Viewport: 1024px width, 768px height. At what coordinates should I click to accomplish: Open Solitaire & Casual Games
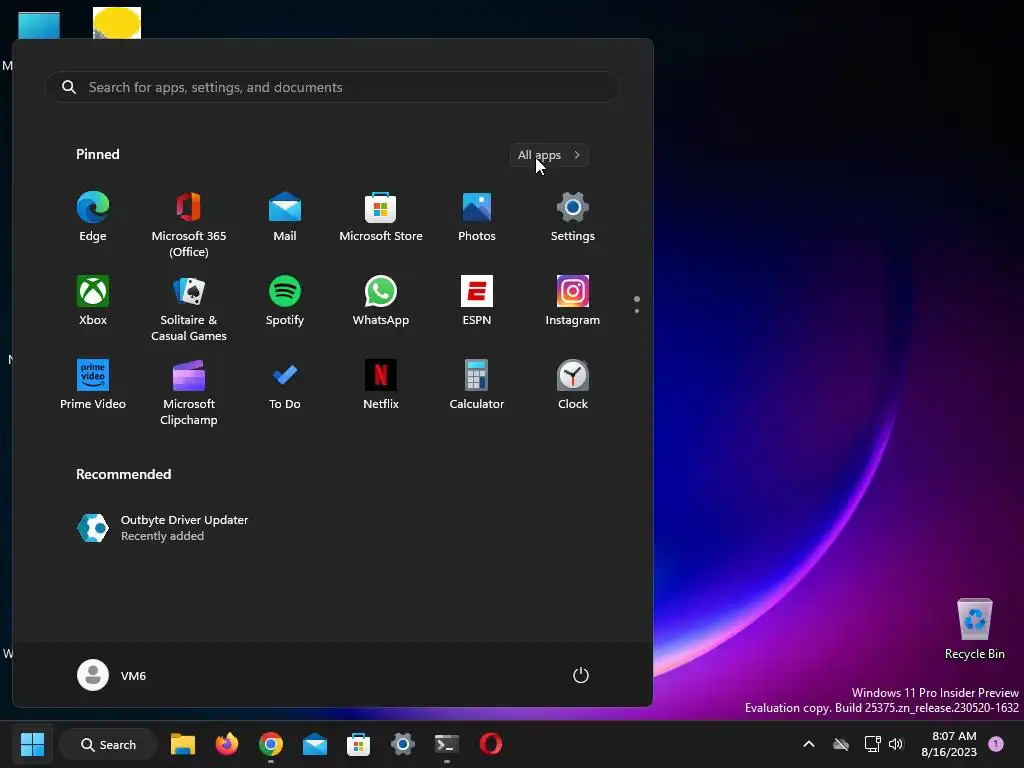[x=189, y=308]
